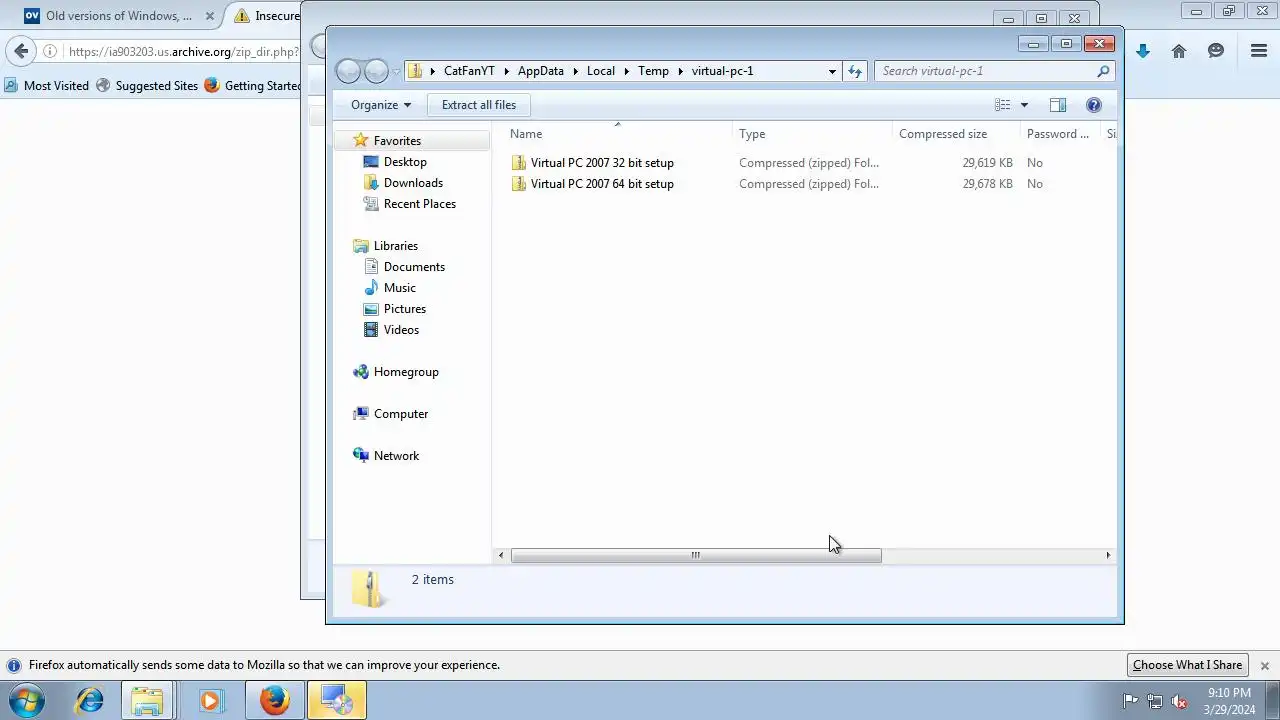1280x720 pixels.
Task: Click Local in address breadcrumb
Action: tap(601, 71)
